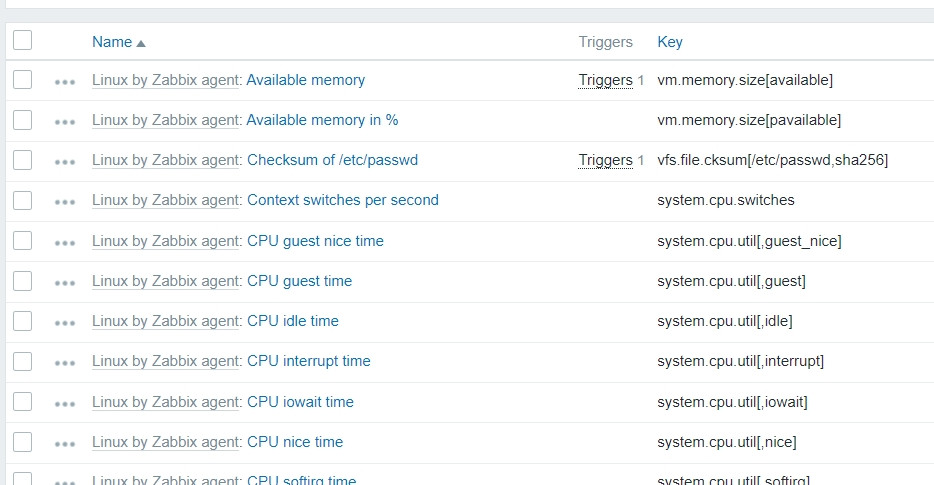
Task: Open three-dot menu for Context switches per second
Action: point(65,201)
